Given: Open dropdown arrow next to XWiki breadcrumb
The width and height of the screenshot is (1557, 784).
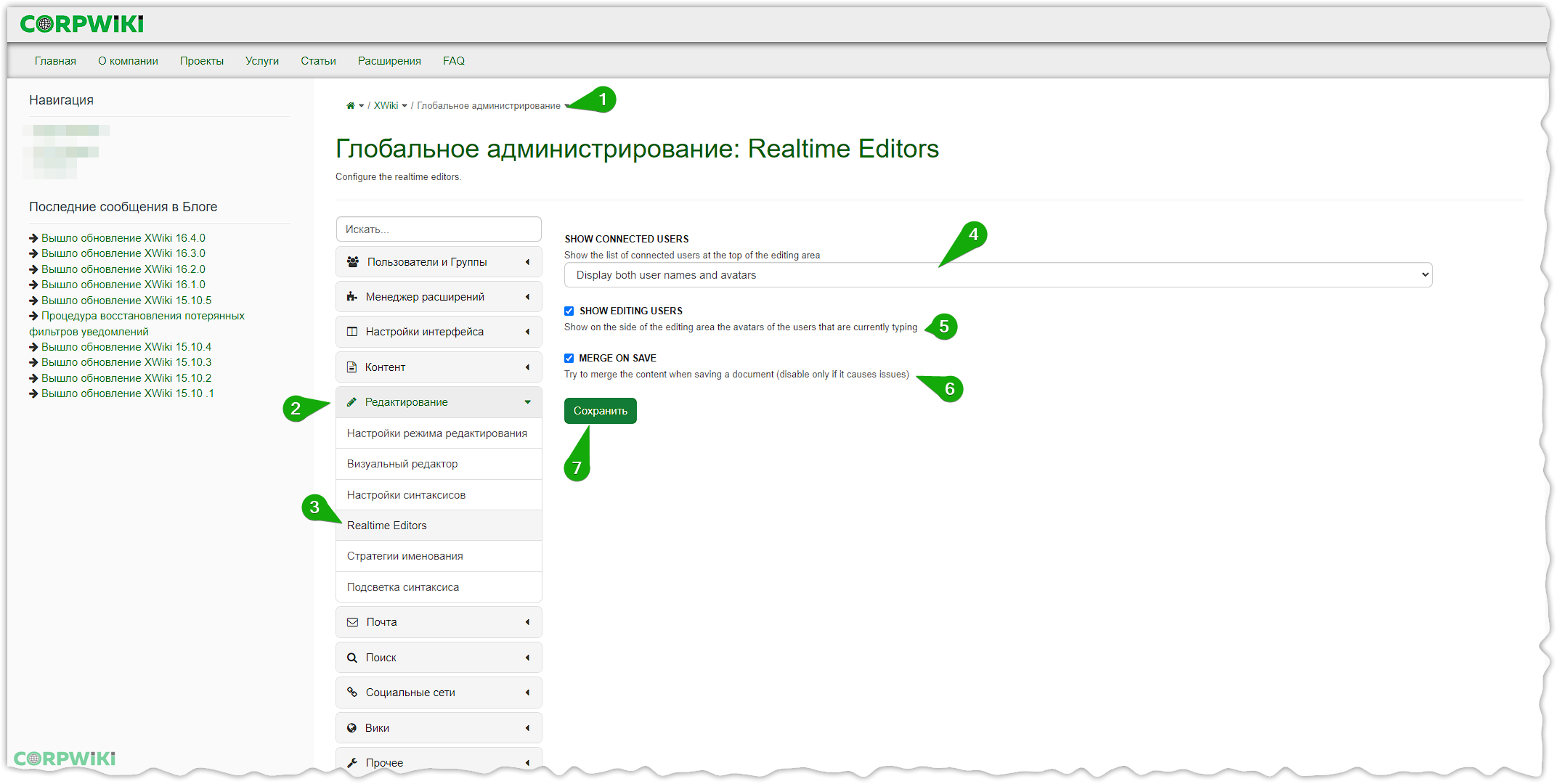Looking at the screenshot, I should pos(405,106).
